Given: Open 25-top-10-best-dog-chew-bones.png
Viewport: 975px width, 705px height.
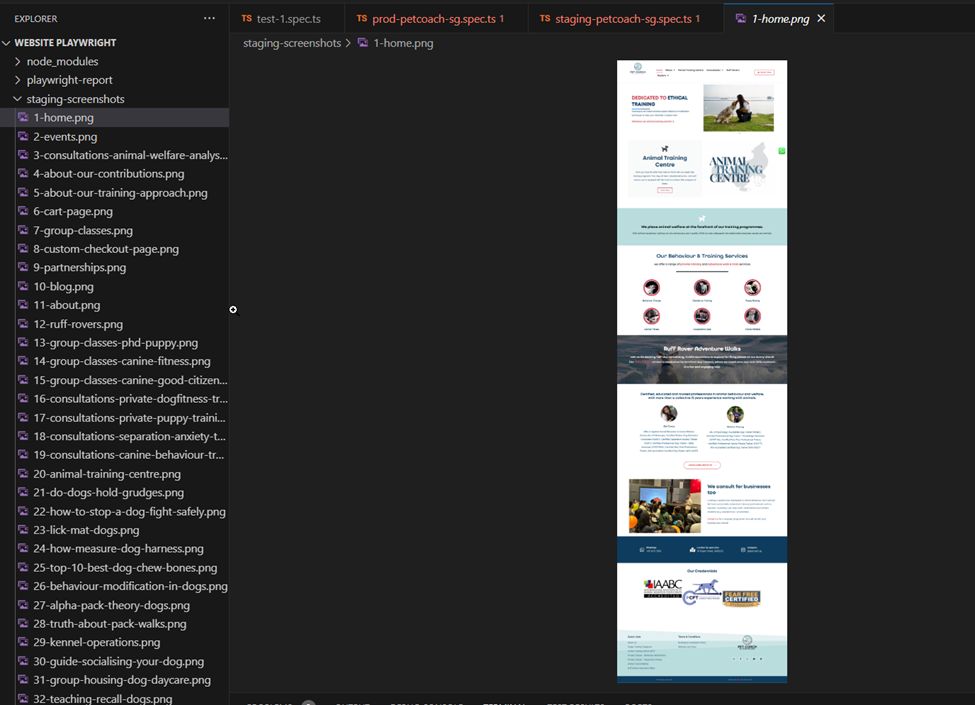Looking at the screenshot, I should [114, 568].
